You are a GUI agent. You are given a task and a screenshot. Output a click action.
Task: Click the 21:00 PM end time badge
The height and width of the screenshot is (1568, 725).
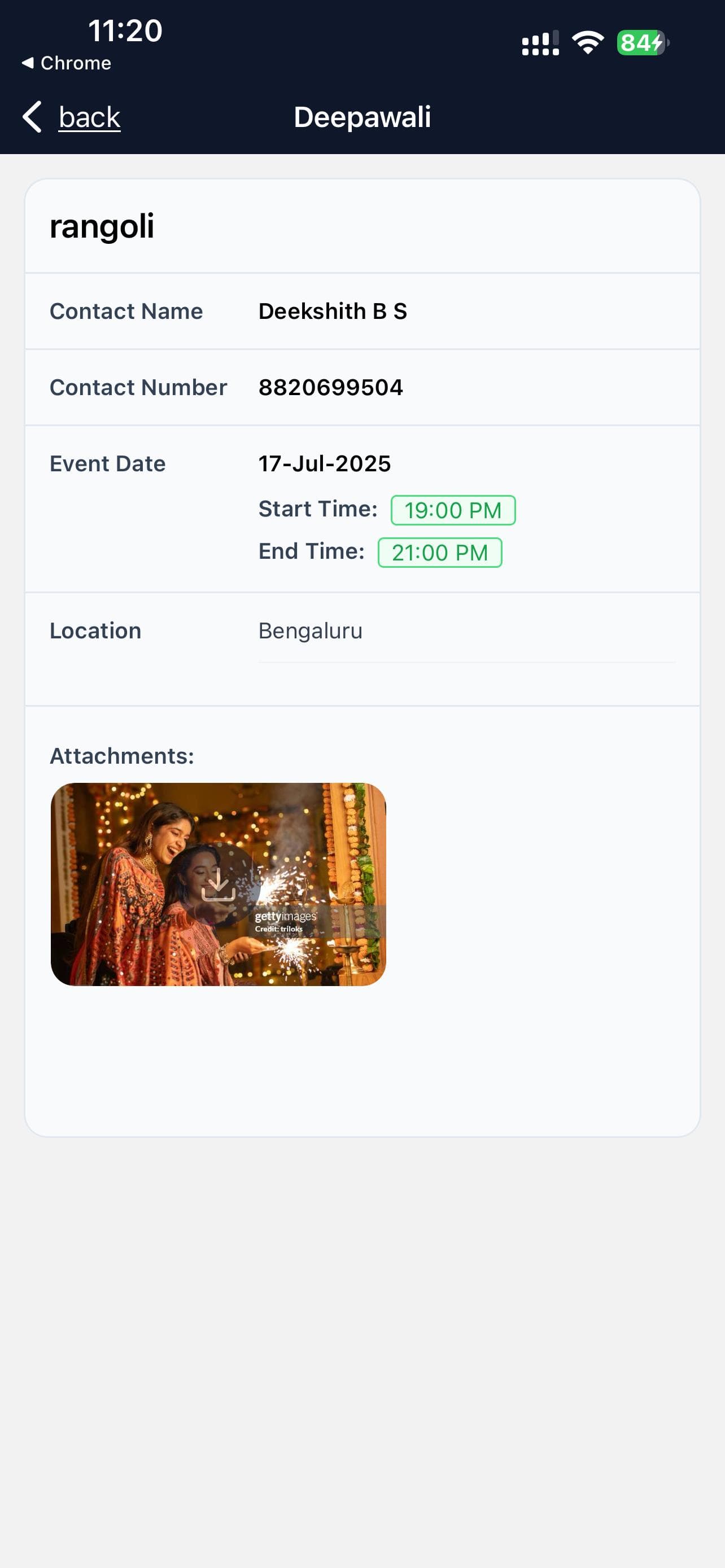point(439,553)
